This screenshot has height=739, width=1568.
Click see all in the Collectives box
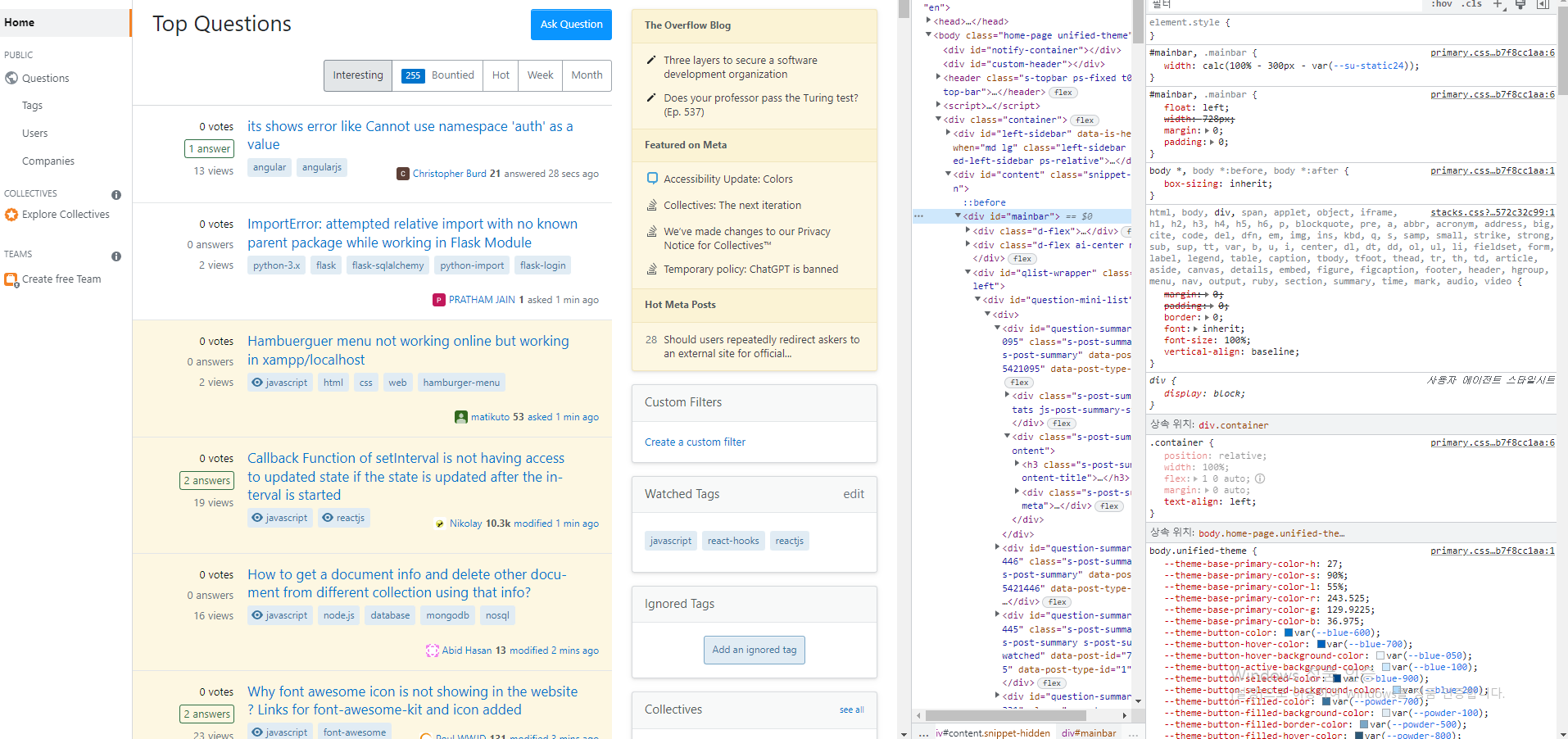coord(851,710)
